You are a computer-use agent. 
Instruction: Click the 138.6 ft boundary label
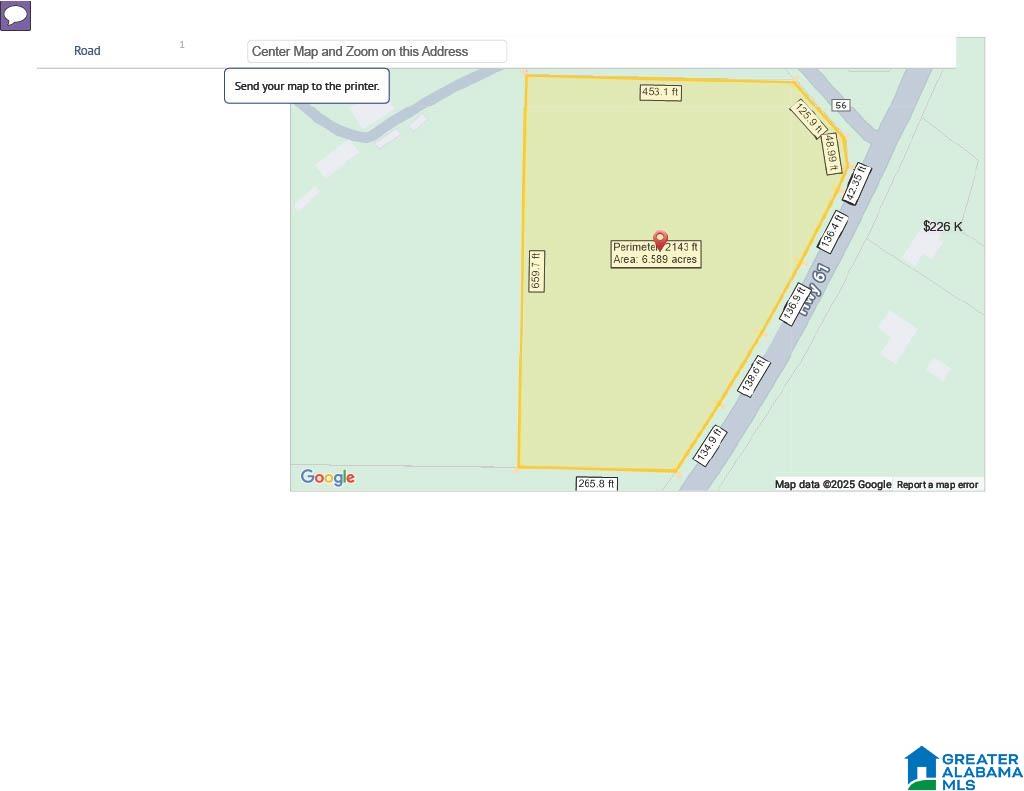pyautogui.click(x=753, y=376)
